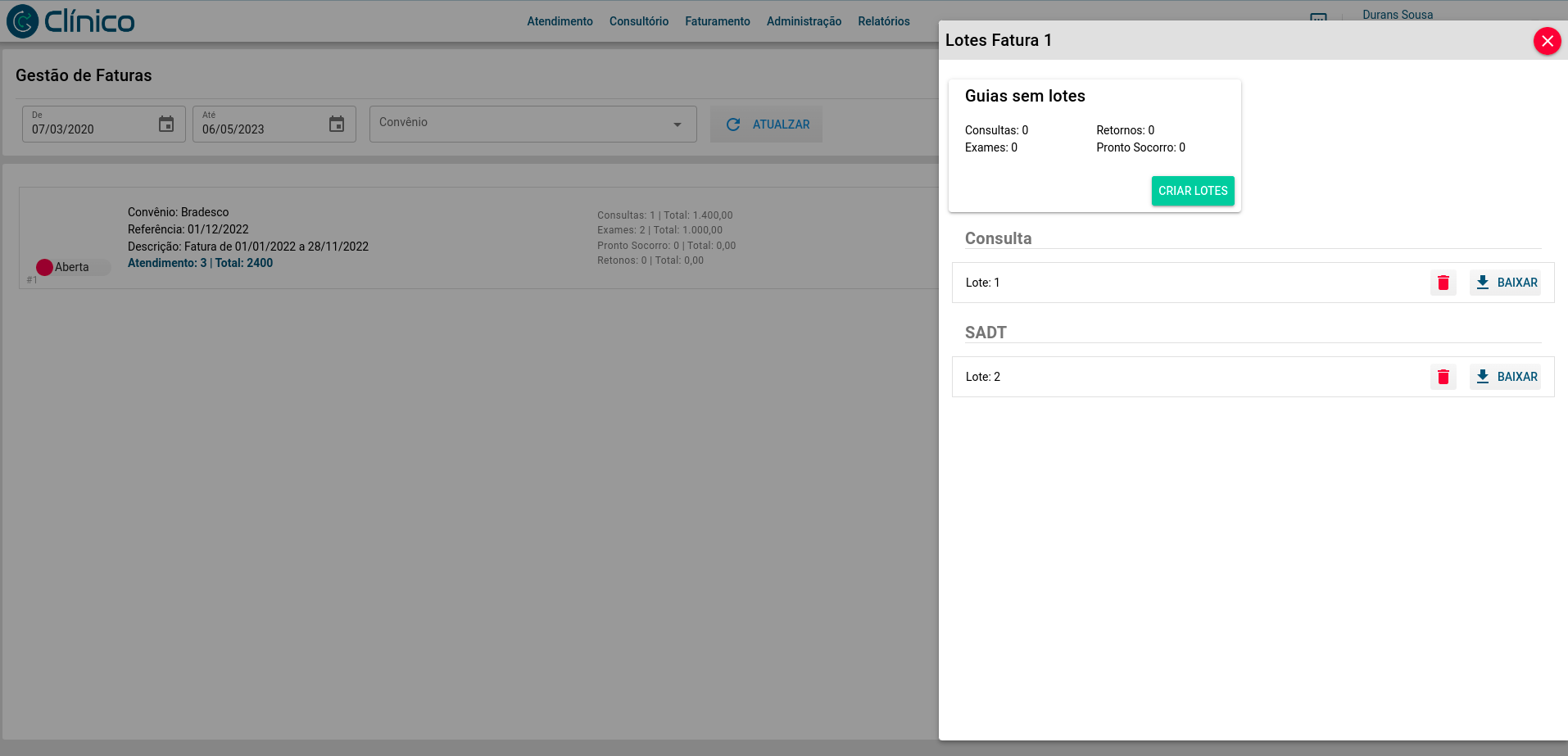
Task: Open the Relatórios menu
Action: tap(883, 21)
